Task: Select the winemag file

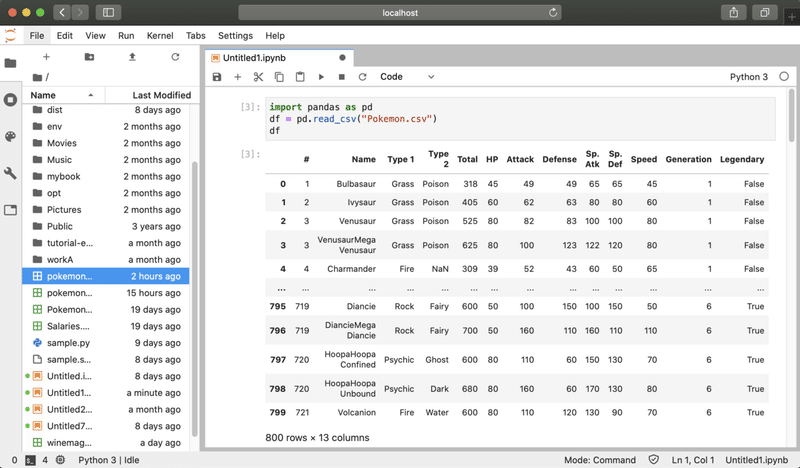Action: (x=106, y=442)
